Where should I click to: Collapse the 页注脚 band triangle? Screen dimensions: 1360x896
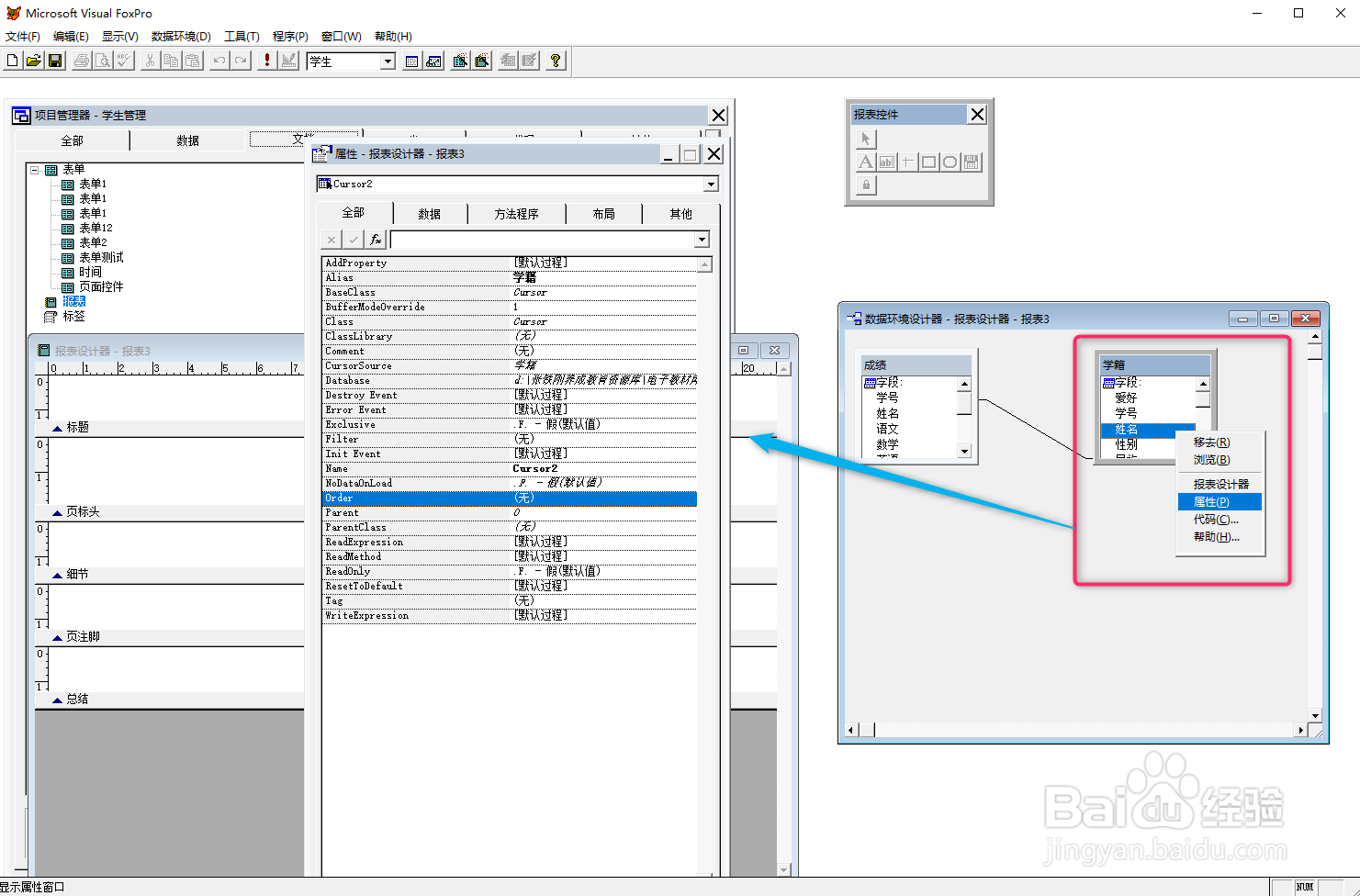[57, 638]
